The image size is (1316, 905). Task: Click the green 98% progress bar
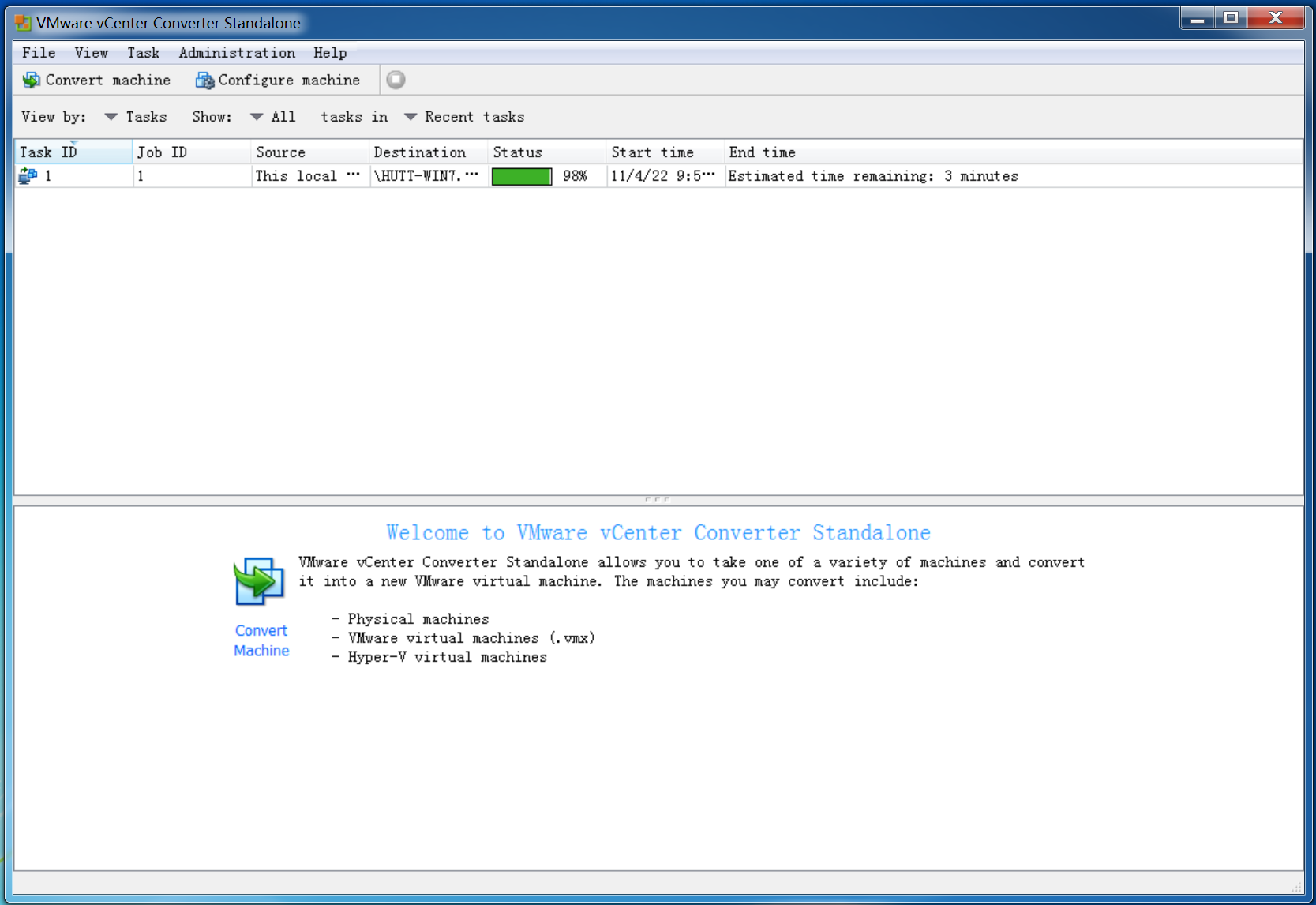click(x=522, y=176)
